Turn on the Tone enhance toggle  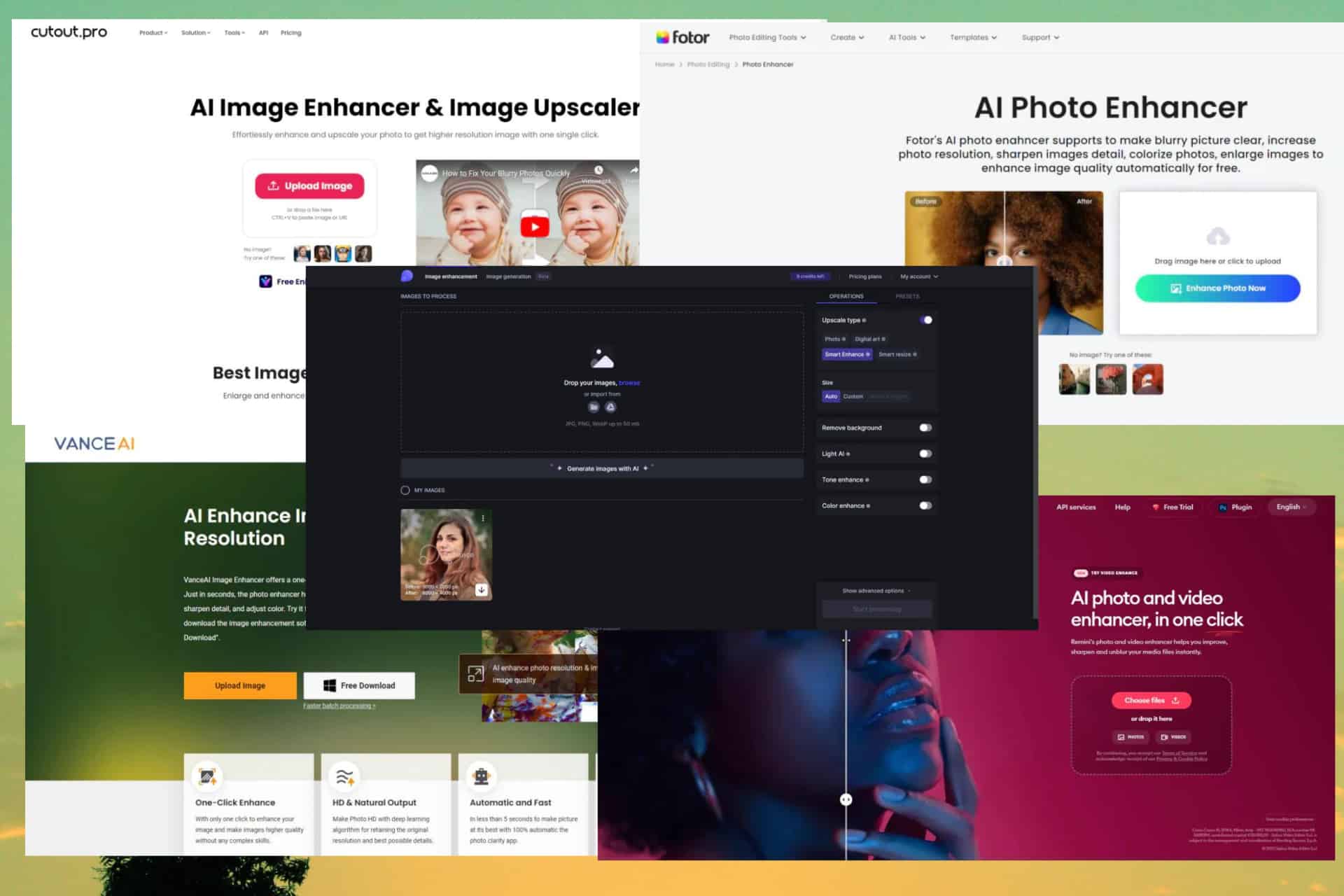[x=925, y=479]
